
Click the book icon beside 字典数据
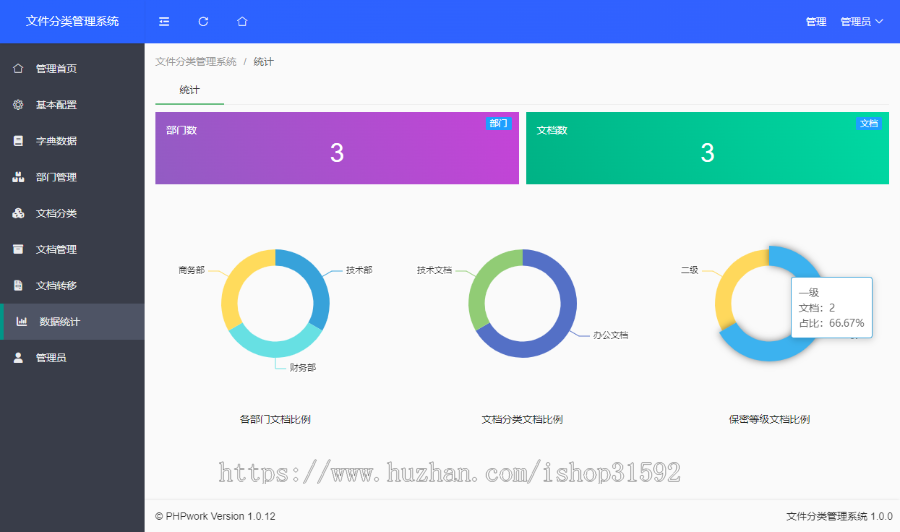point(18,141)
